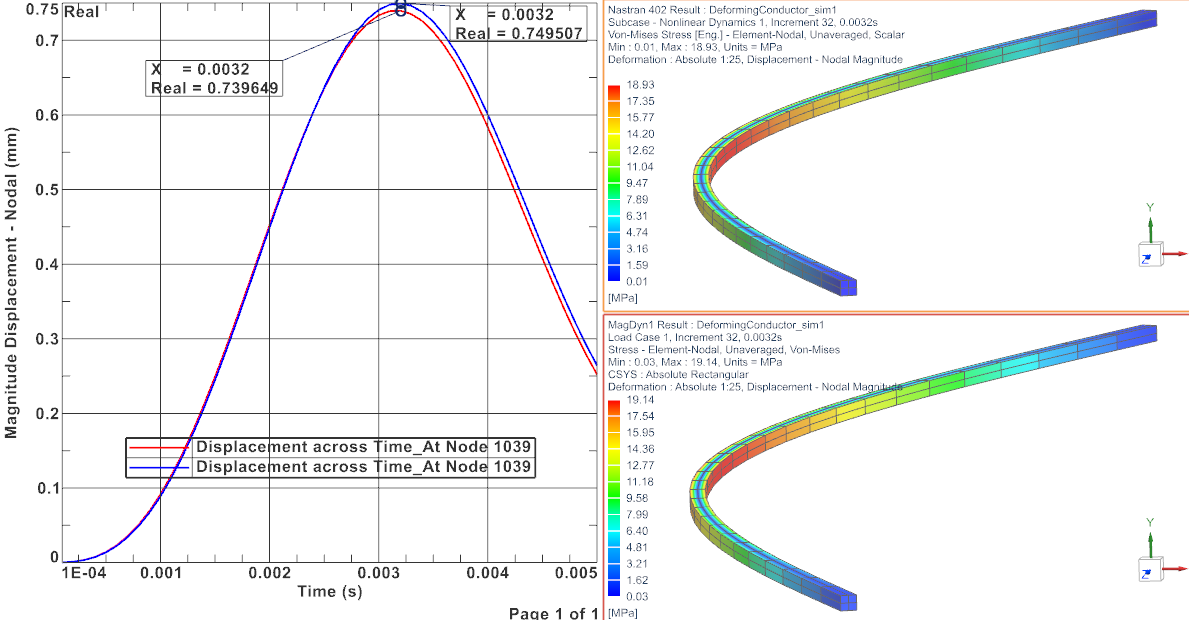Click the blue line sample in the graph legend
The width and height of the screenshot is (1189, 620).
(160, 467)
